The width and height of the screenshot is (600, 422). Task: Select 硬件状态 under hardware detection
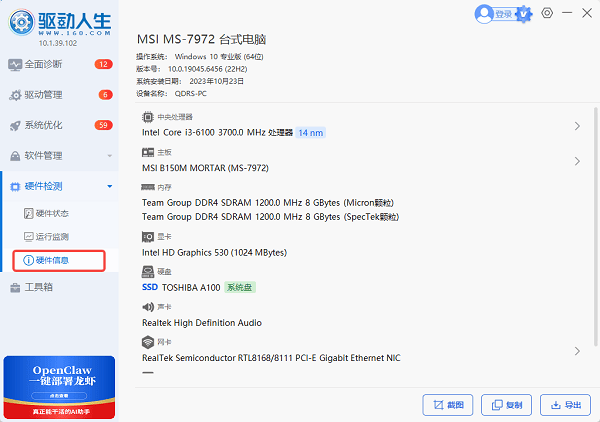[52, 213]
